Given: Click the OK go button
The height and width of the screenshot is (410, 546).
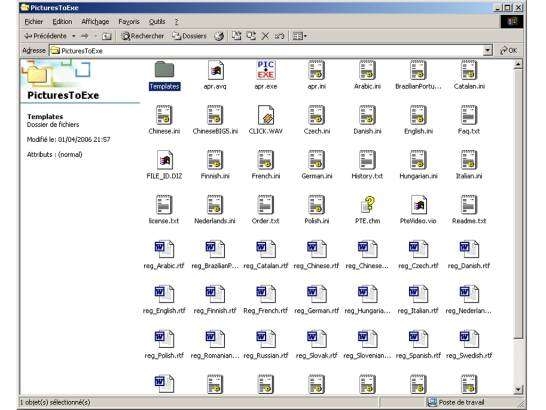Looking at the screenshot, I should (509, 51).
